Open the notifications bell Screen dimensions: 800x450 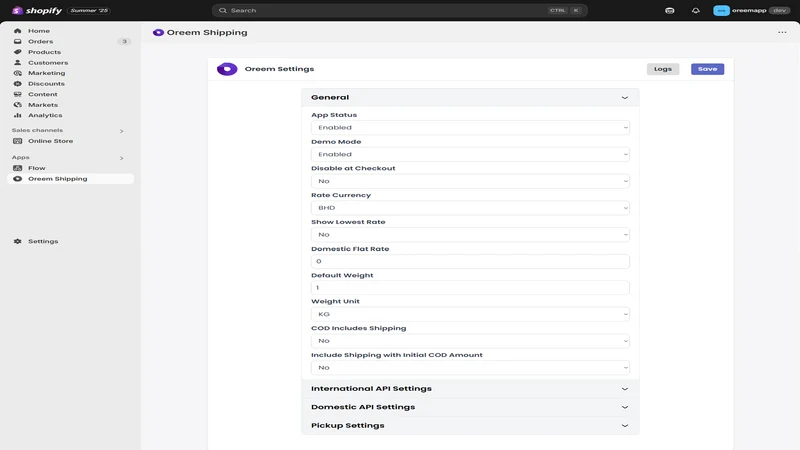695,10
